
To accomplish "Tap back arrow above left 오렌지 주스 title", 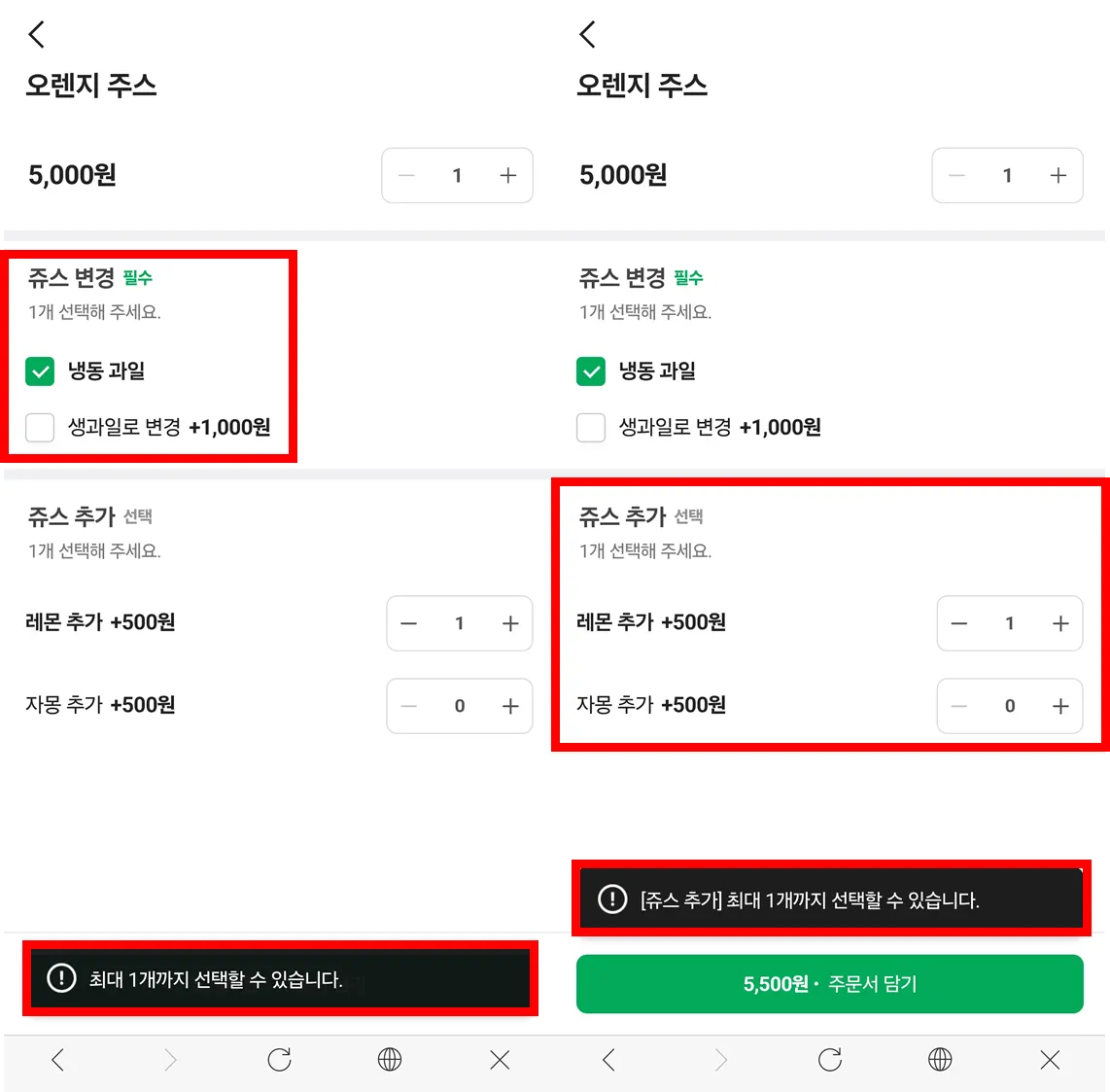I will tap(37, 35).
